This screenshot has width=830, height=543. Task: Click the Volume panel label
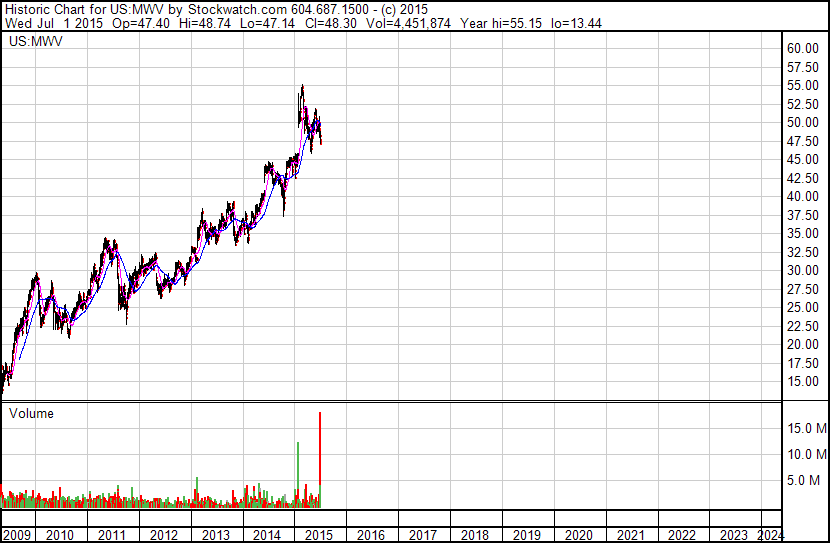coord(31,413)
